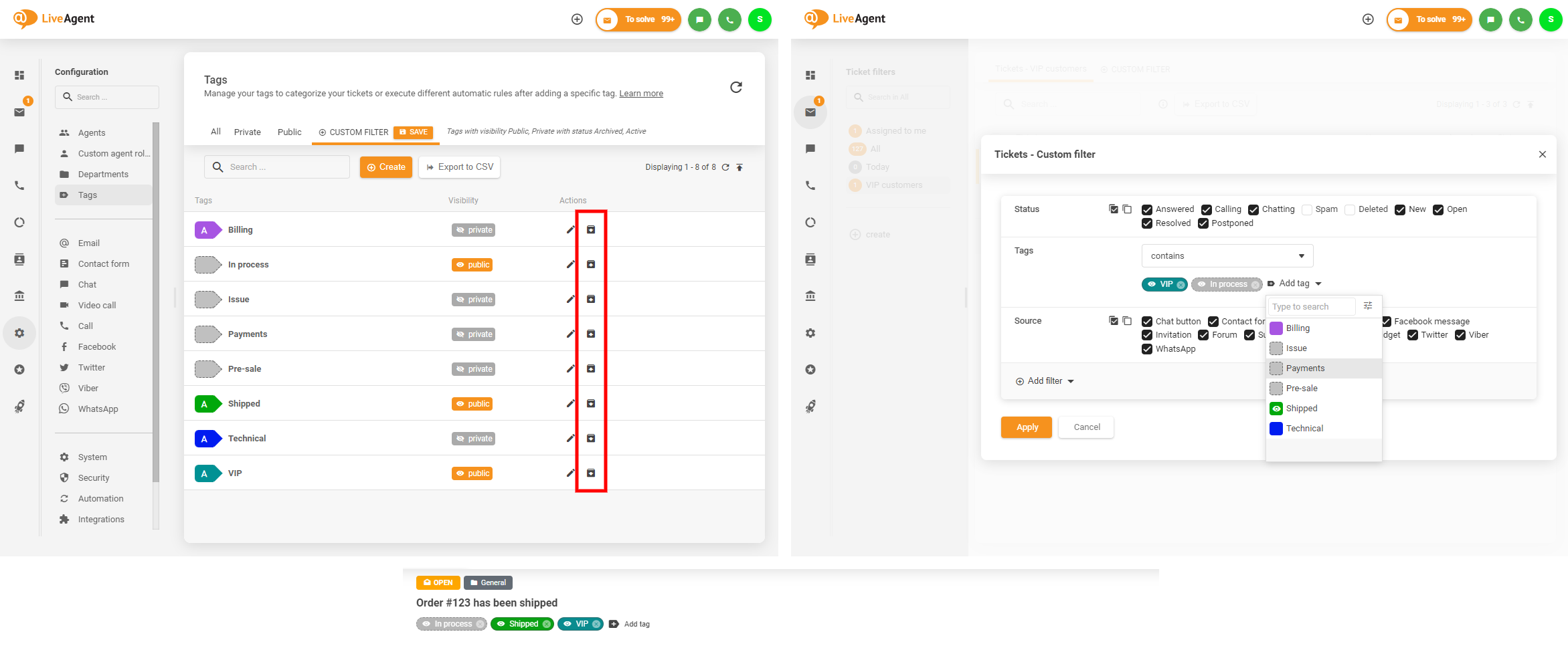Archive the Shipped tag
Image resolution: width=1568 pixels, height=652 pixels.
pos(591,404)
